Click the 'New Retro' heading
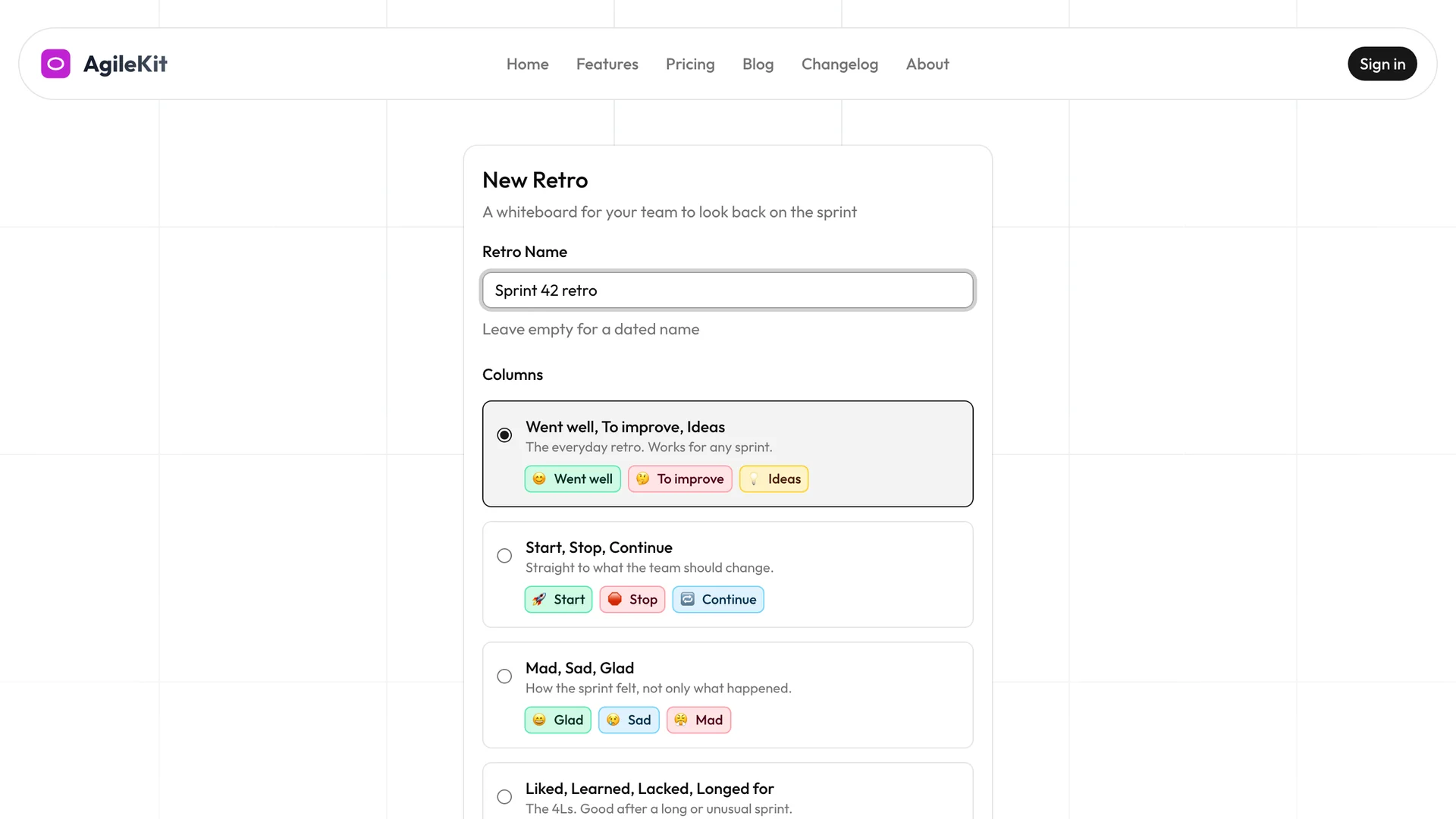The height and width of the screenshot is (819, 1456). click(x=535, y=180)
